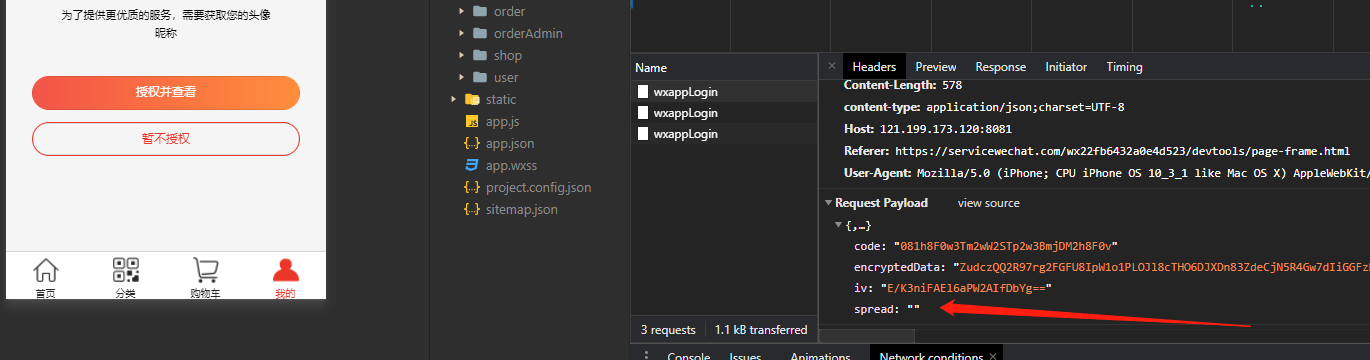
Task: Expand the orderAdmin folder arrow
Action: click(x=461, y=33)
